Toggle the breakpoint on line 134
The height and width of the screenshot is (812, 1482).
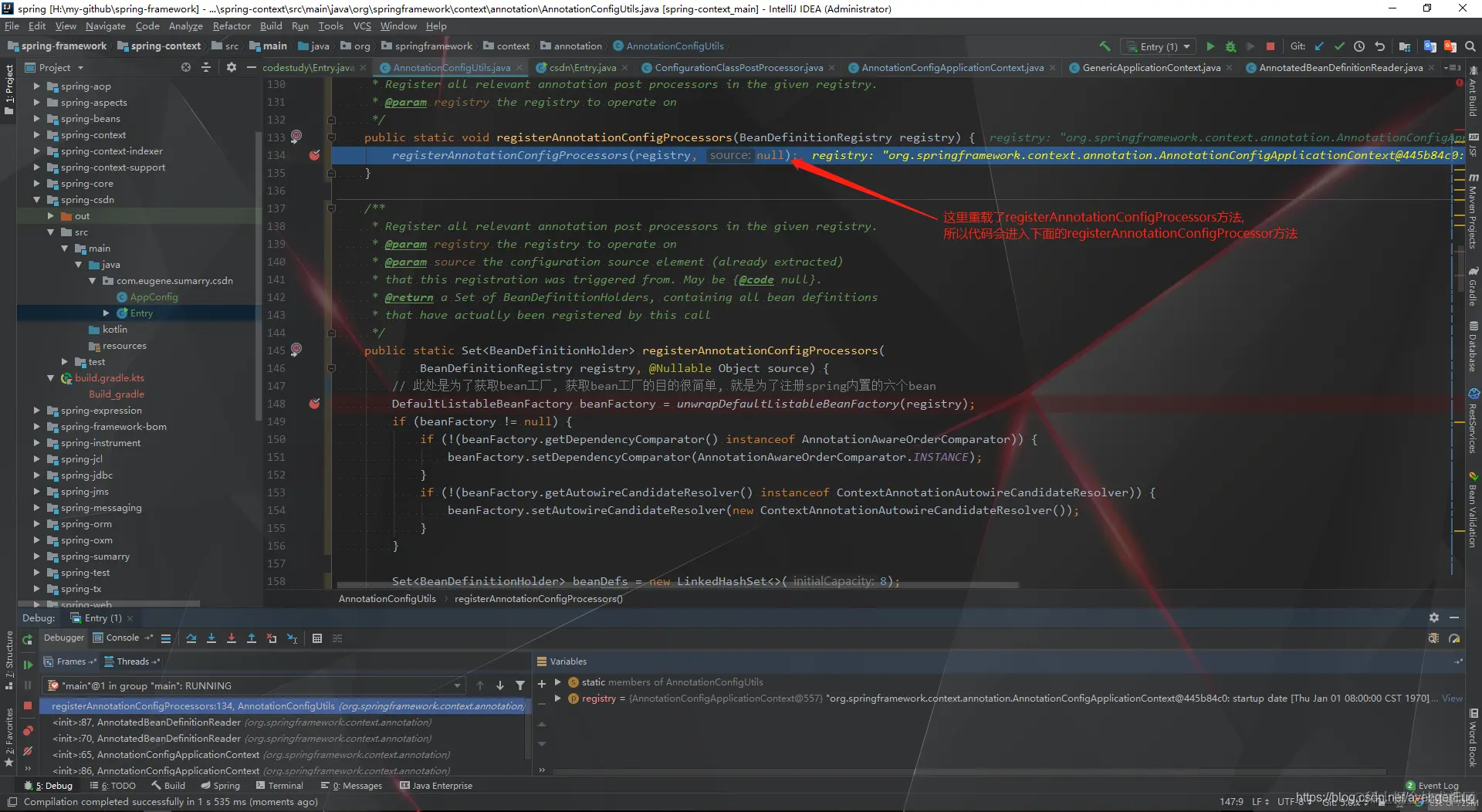click(x=314, y=155)
